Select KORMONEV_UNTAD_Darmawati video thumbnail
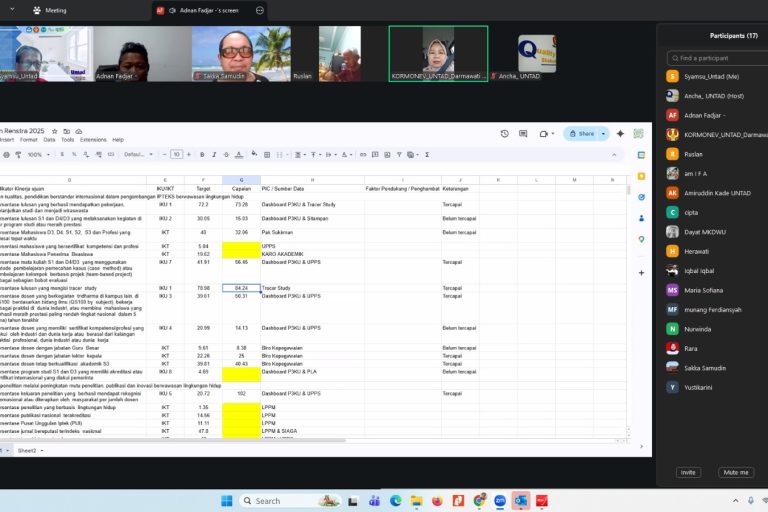768x512 pixels. 438,54
